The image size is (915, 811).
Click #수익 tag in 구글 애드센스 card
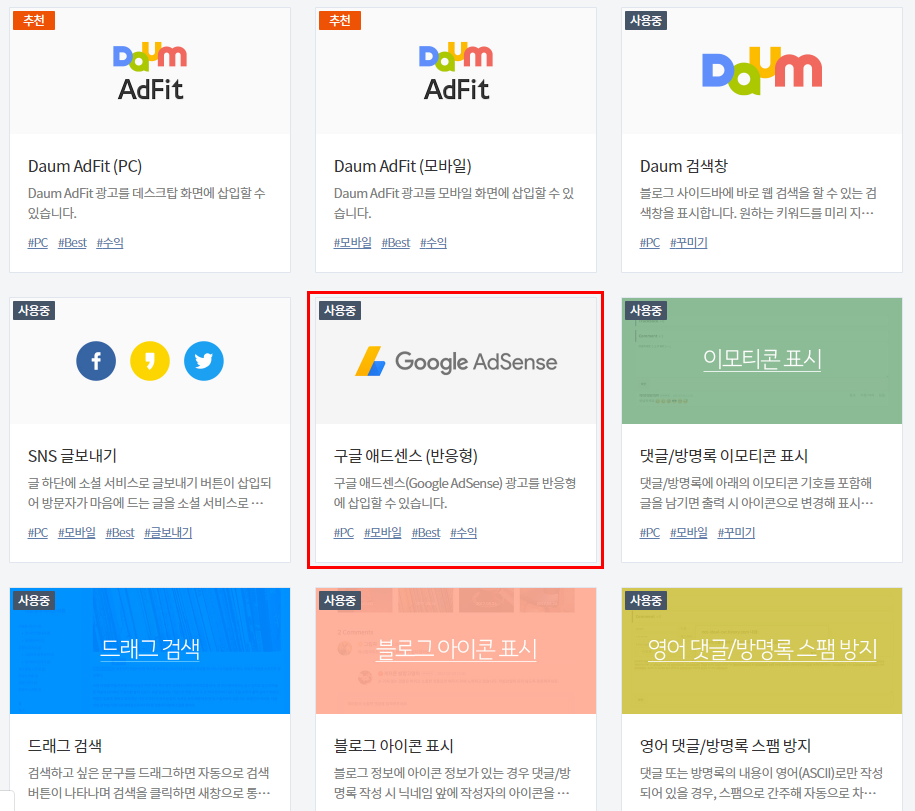[x=463, y=533]
